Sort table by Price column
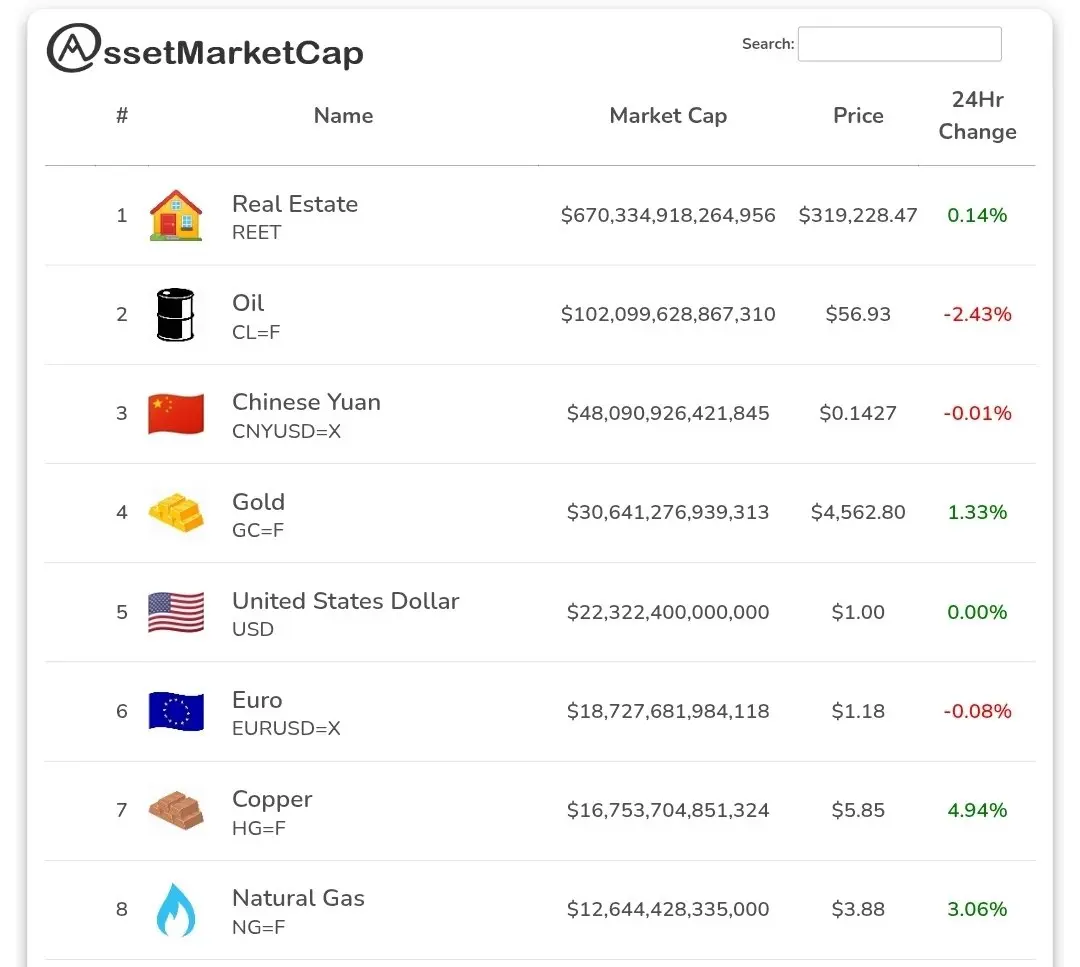The image size is (1080, 967). [858, 116]
